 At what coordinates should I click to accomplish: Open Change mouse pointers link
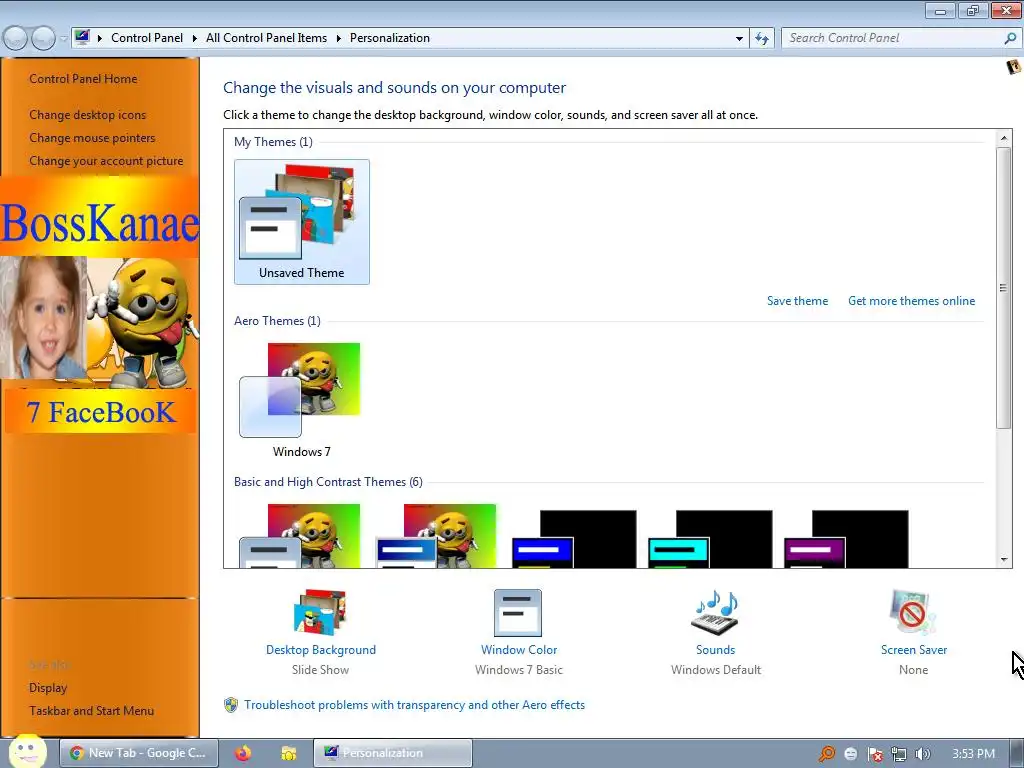(92, 138)
